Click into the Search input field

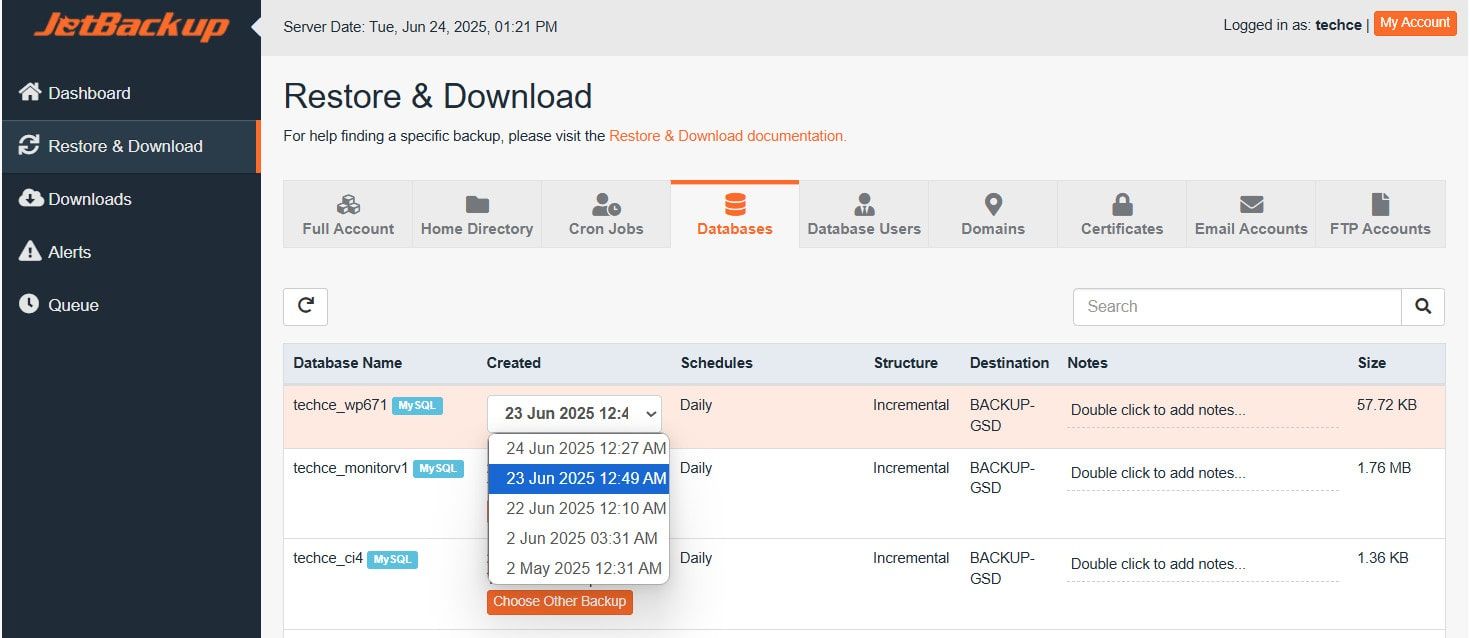1236,307
